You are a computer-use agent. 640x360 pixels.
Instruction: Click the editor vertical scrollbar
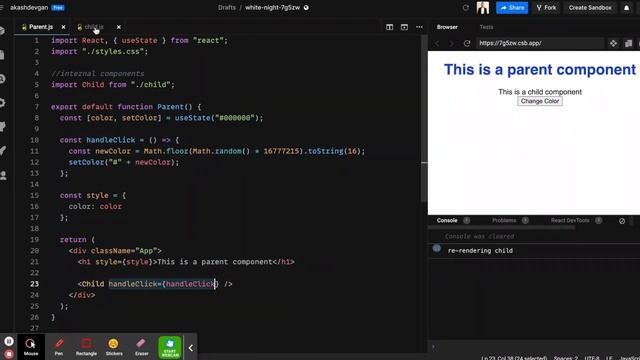click(424, 118)
